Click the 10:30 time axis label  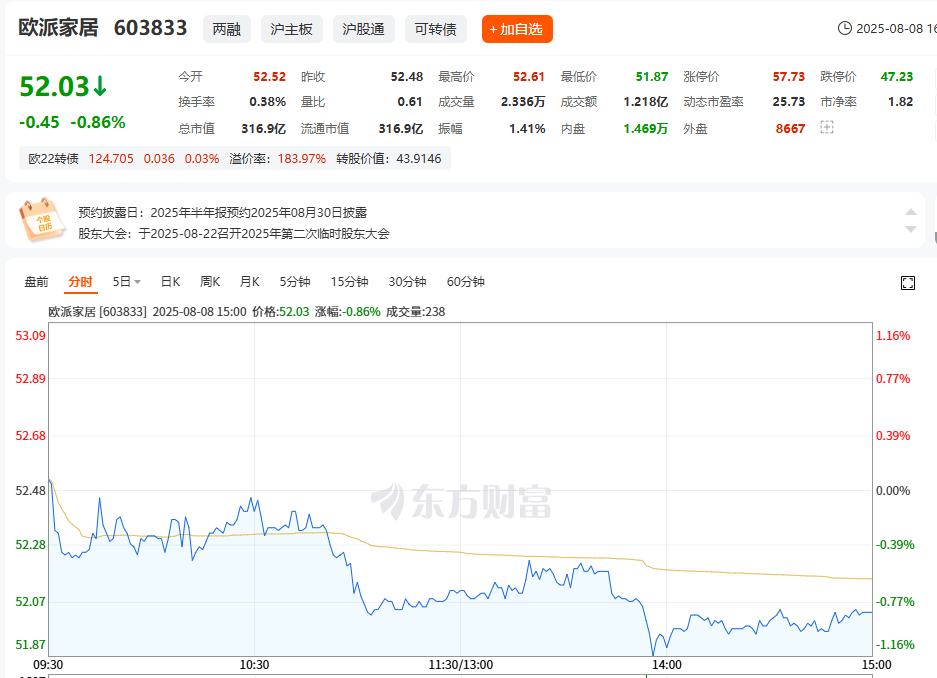pyautogui.click(x=255, y=665)
